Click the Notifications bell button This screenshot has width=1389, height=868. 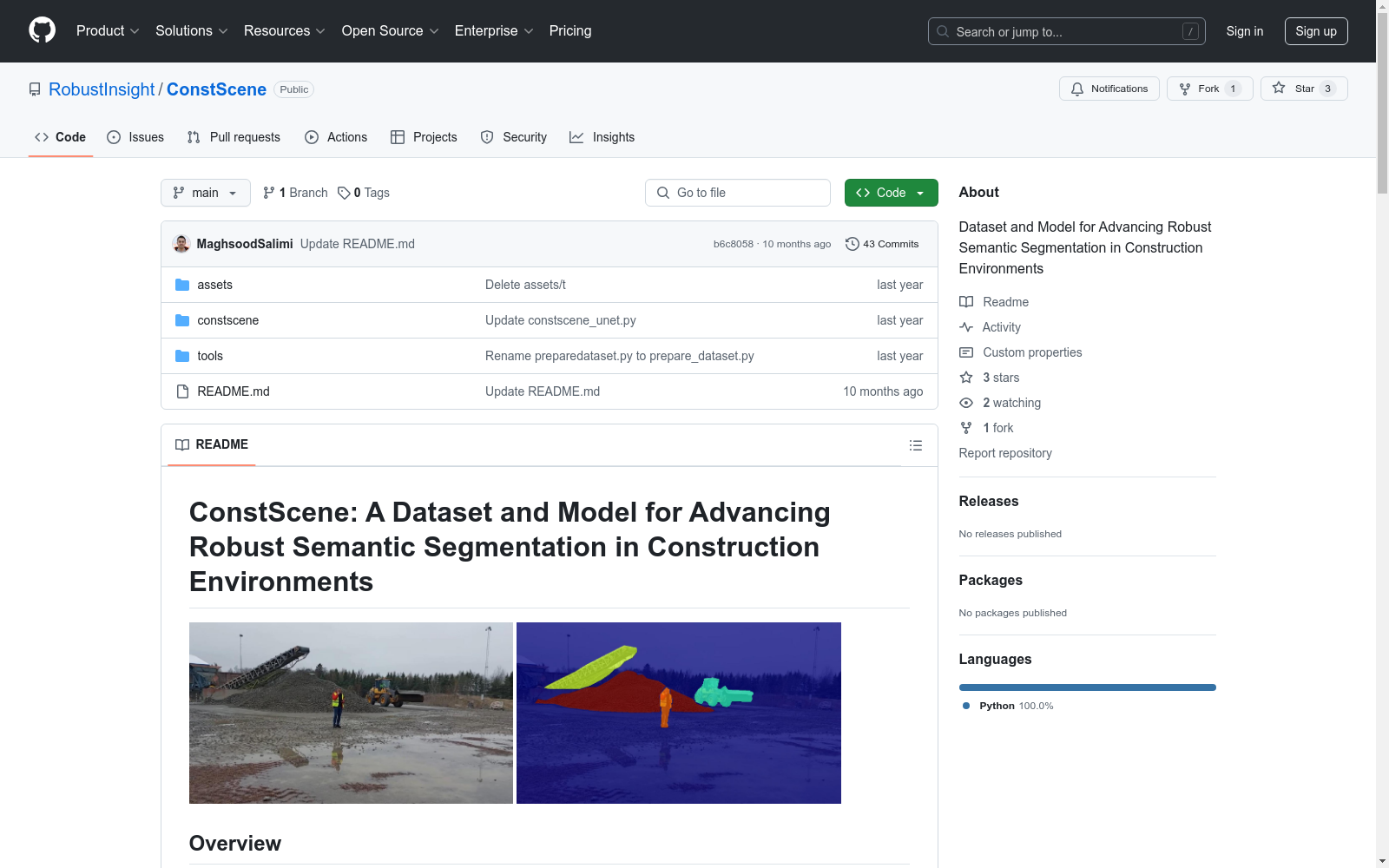tap(1109, 89)
